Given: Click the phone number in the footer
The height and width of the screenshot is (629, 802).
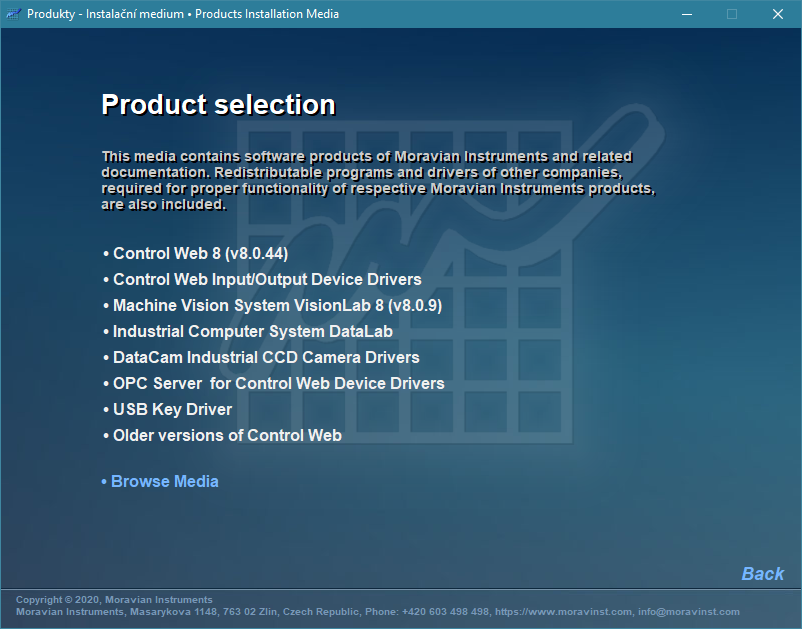Looking at the screenshot, I should [x=445, y=611].
